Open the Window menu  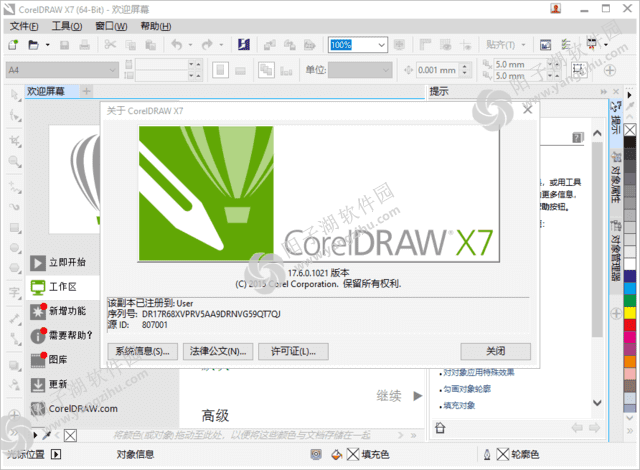pos(111,27)
